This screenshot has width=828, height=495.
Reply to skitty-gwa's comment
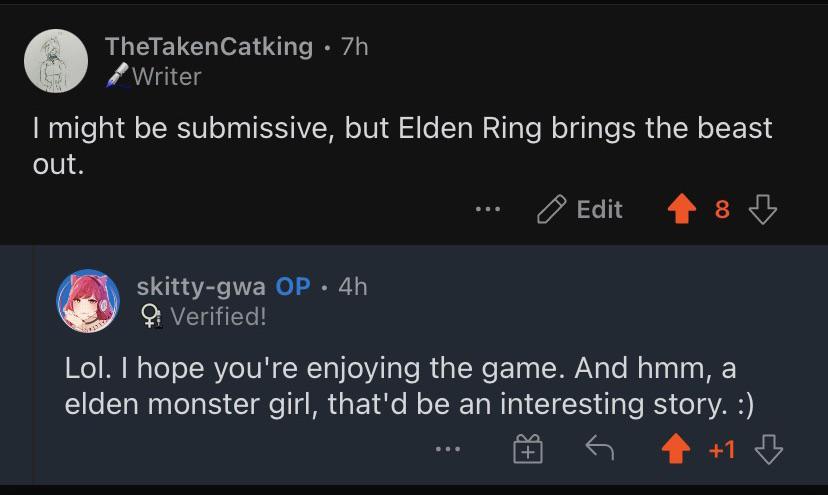pyautogui.click(x=599, y=450)
